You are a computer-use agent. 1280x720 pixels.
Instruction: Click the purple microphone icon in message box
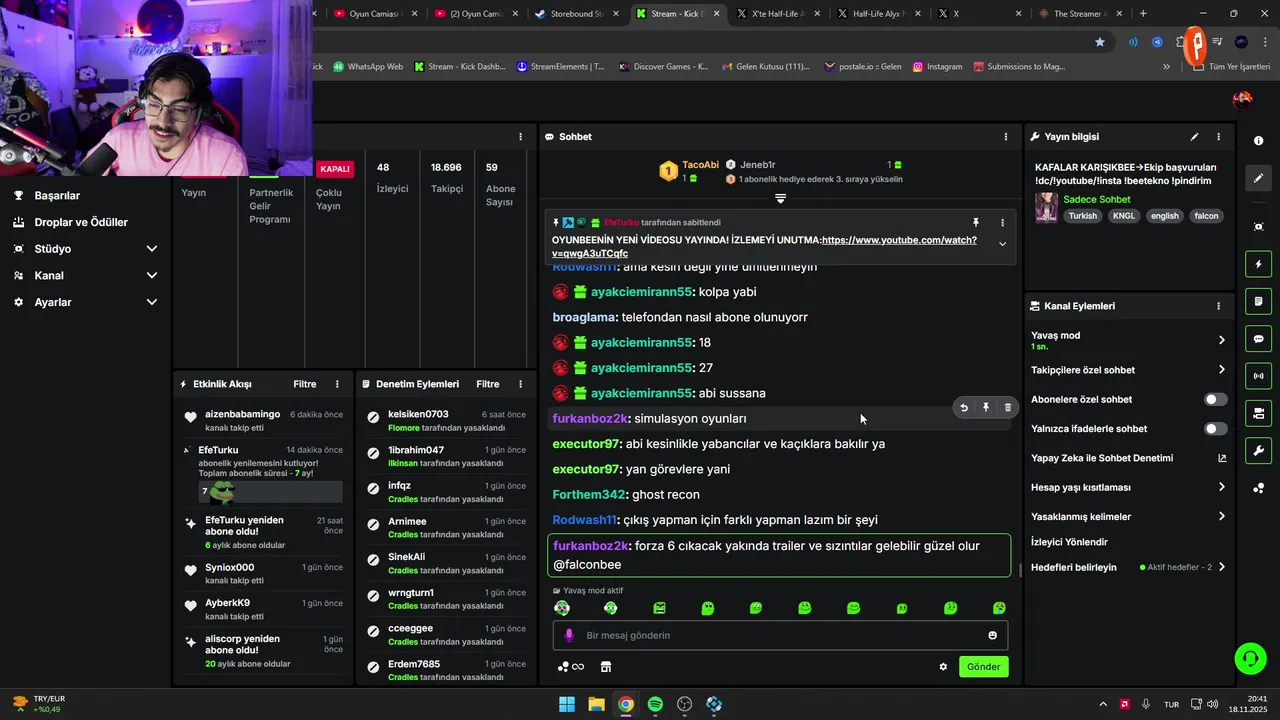click(x=569, y=635)
